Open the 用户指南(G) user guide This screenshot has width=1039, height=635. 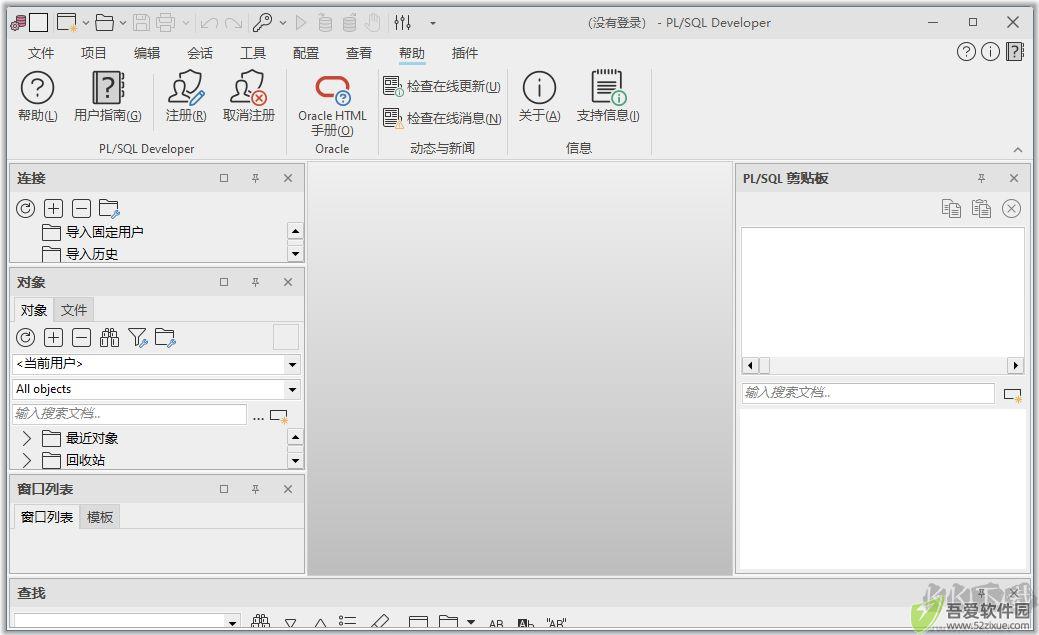click(x=108, y=97)
